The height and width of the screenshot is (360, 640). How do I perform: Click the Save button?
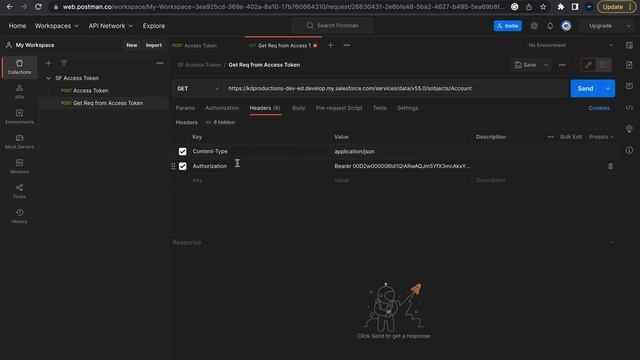click(x=525, y=65)
